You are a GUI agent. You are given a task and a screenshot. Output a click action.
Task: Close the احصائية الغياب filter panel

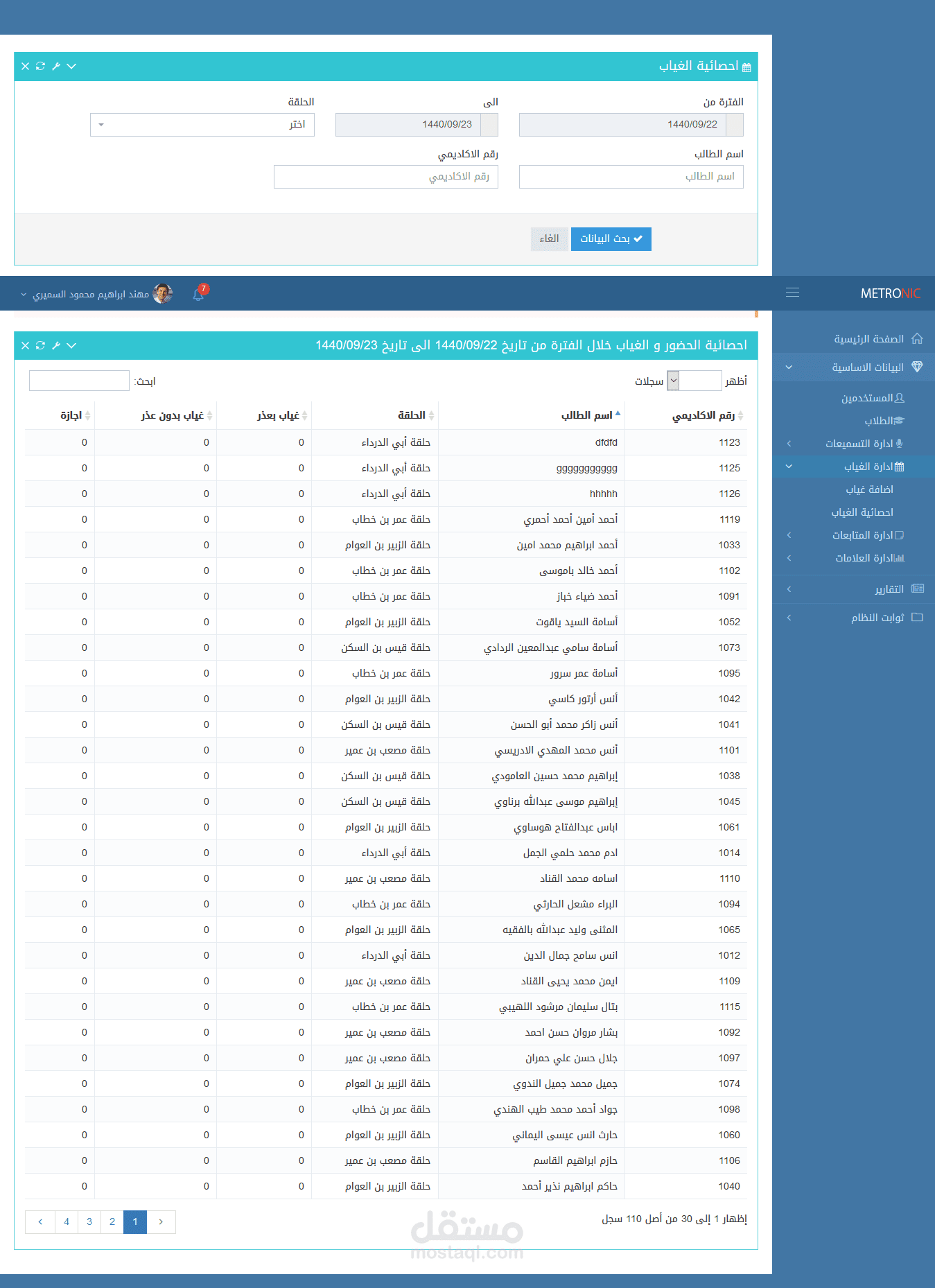click(x=25, y=67)
